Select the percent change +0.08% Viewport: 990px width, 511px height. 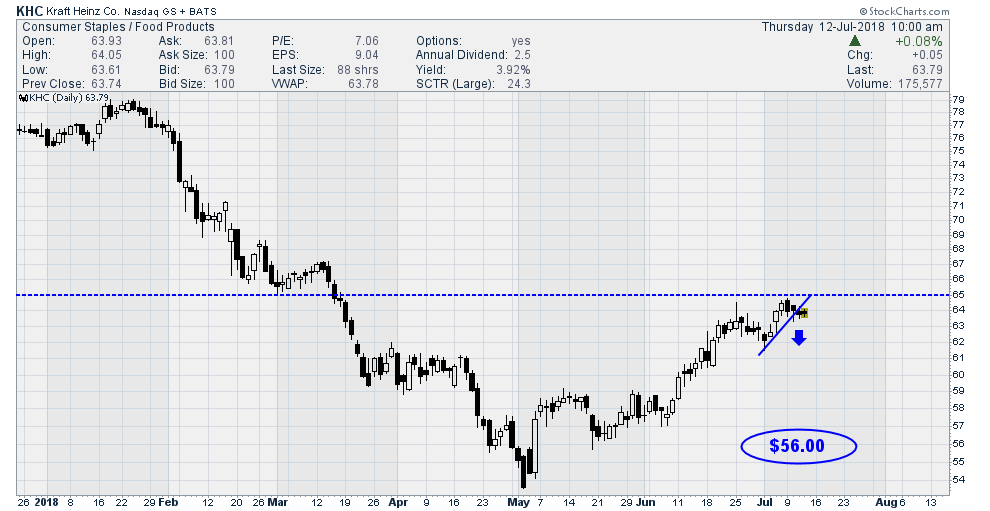(918, 41)
